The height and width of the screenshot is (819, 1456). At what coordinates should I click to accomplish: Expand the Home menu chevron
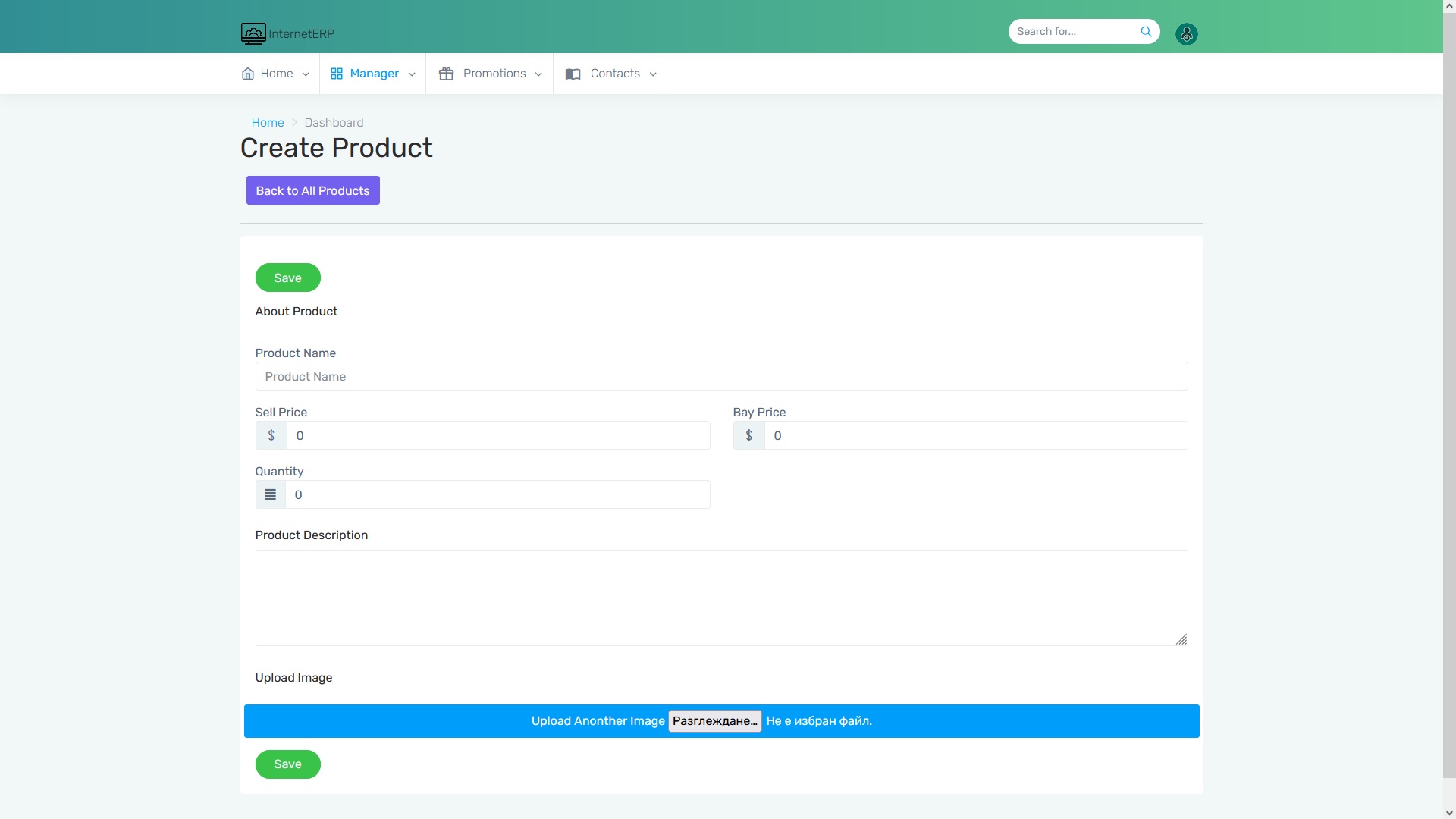click(x=306, y=74)
